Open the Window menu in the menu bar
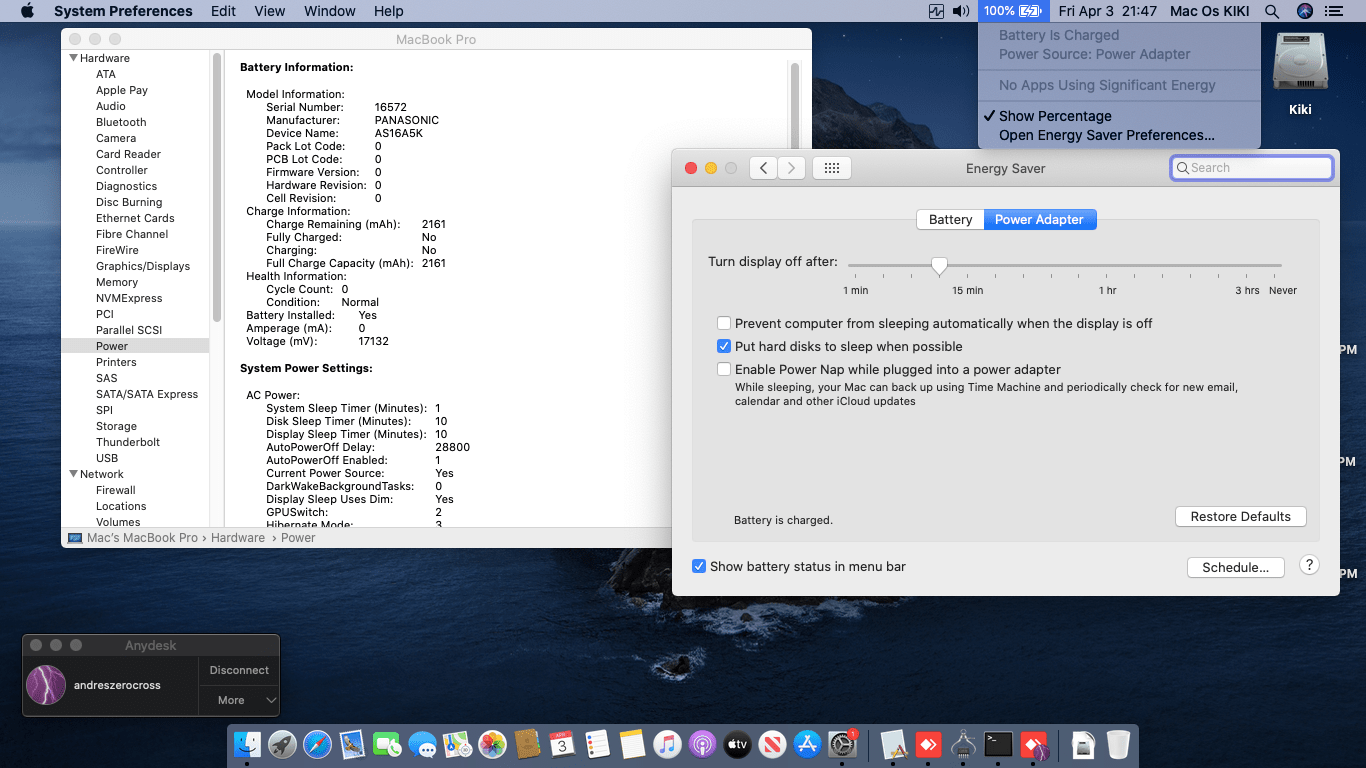Screen dimensions: 1366x768 point(329,11)
